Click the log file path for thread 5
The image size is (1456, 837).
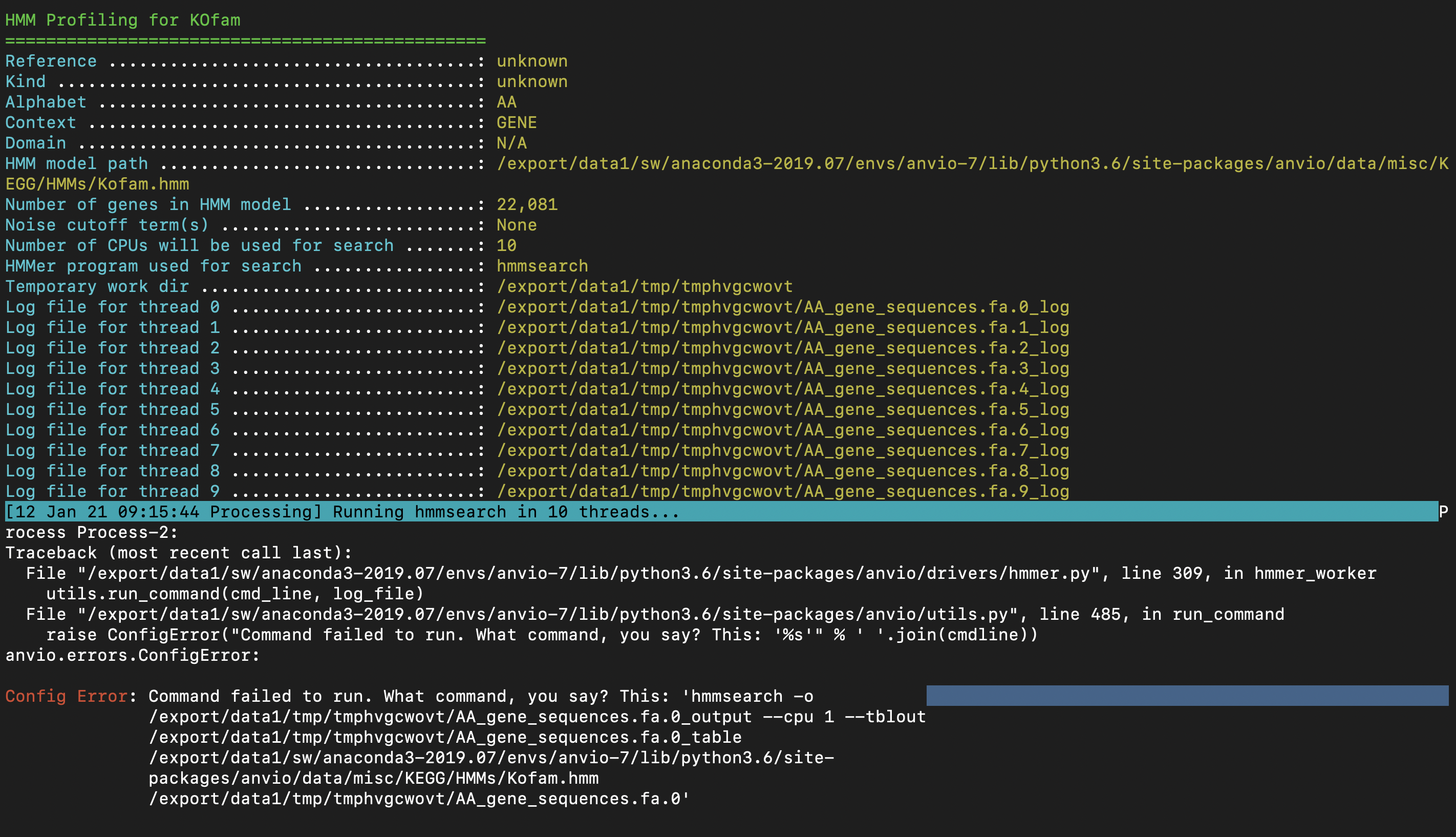781,409
